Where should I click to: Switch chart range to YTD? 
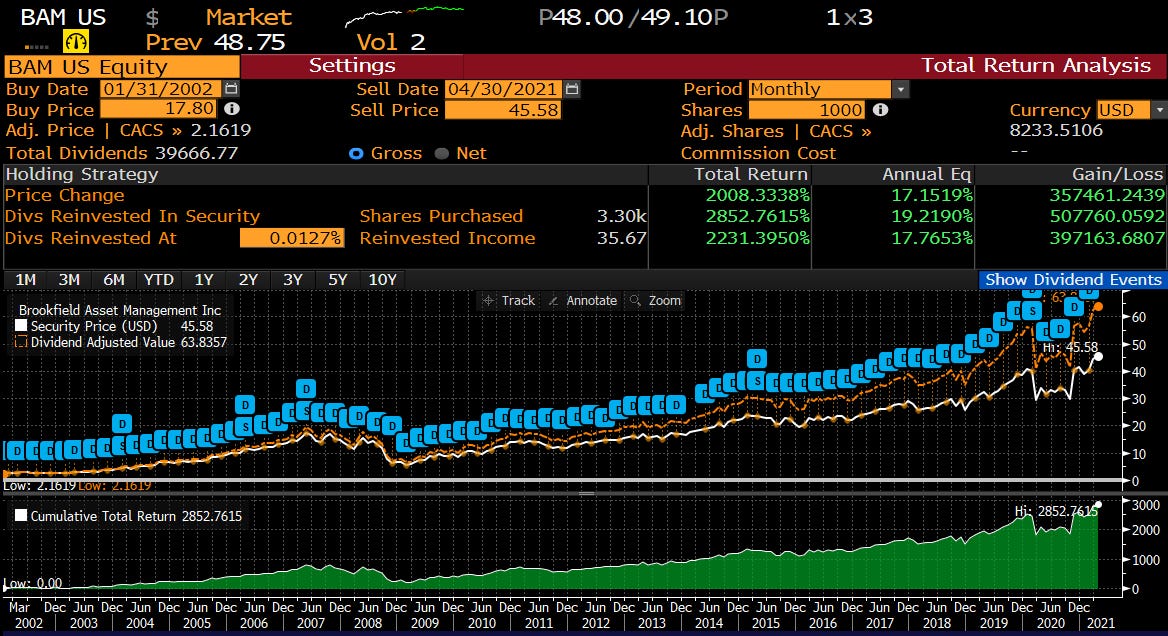point(159,279)
